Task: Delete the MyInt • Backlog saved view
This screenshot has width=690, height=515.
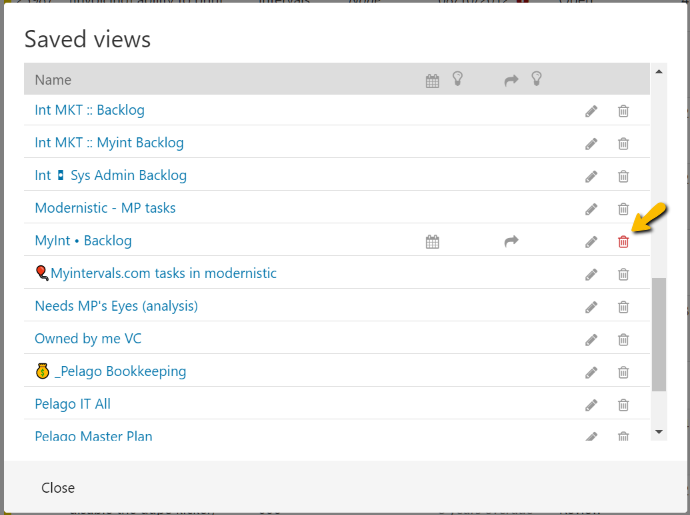Action: (623, 241)
